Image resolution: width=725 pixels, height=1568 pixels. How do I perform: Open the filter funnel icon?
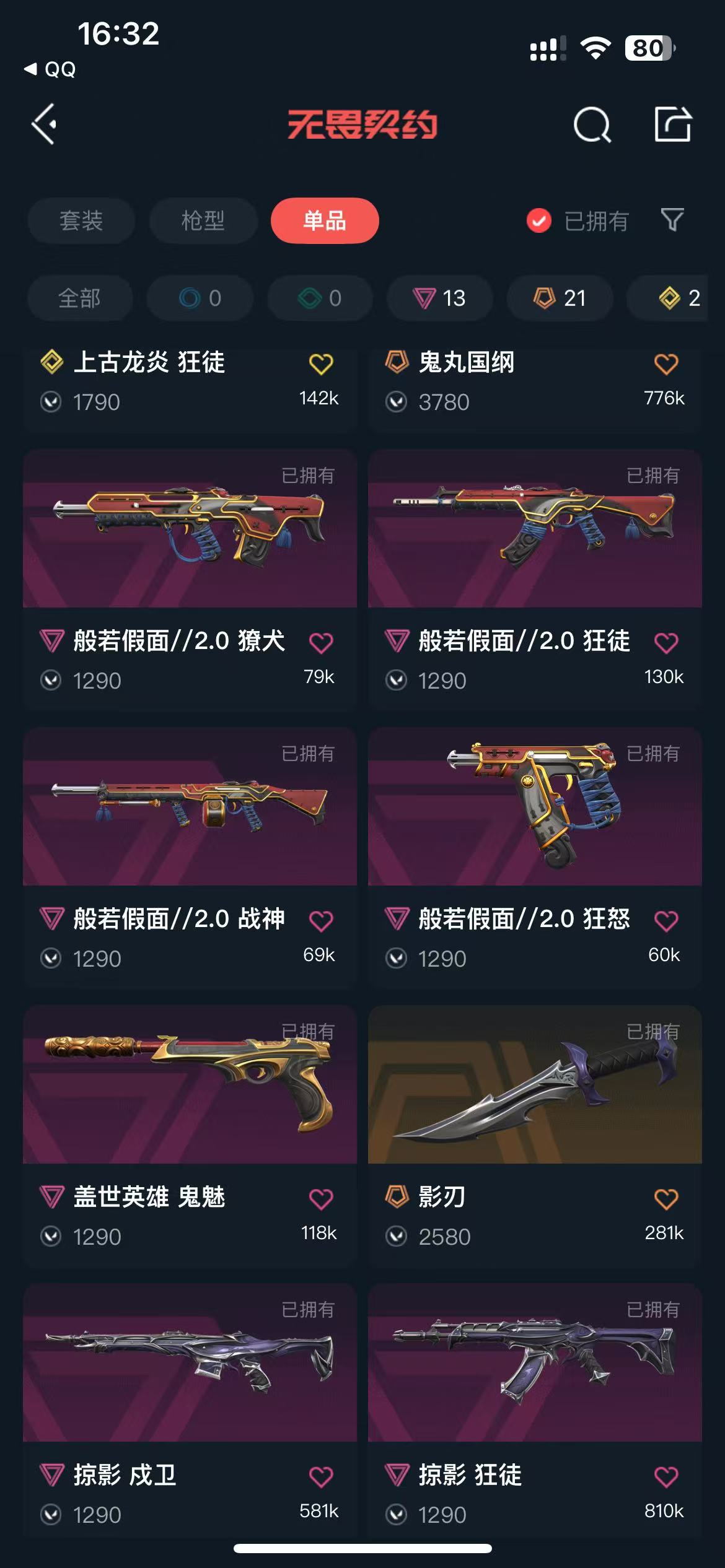coord(672,219)
